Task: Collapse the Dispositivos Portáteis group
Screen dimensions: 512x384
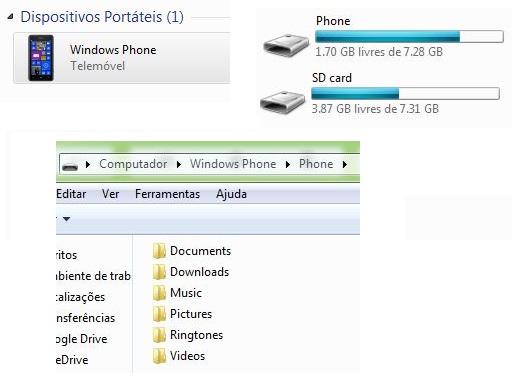Action: pyautogui.click(x=11, y=16)
